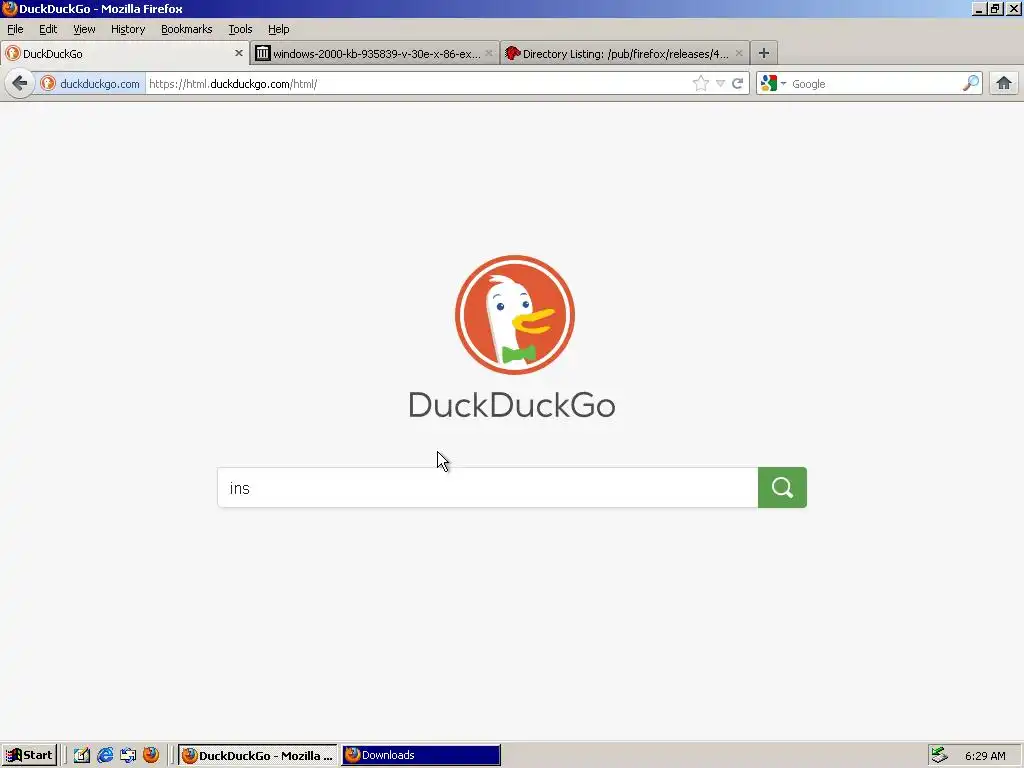Launch Internet Explorer from Quick Launch
The height and width of the screenshot is (768, 1024).
[x=105, y=756]
